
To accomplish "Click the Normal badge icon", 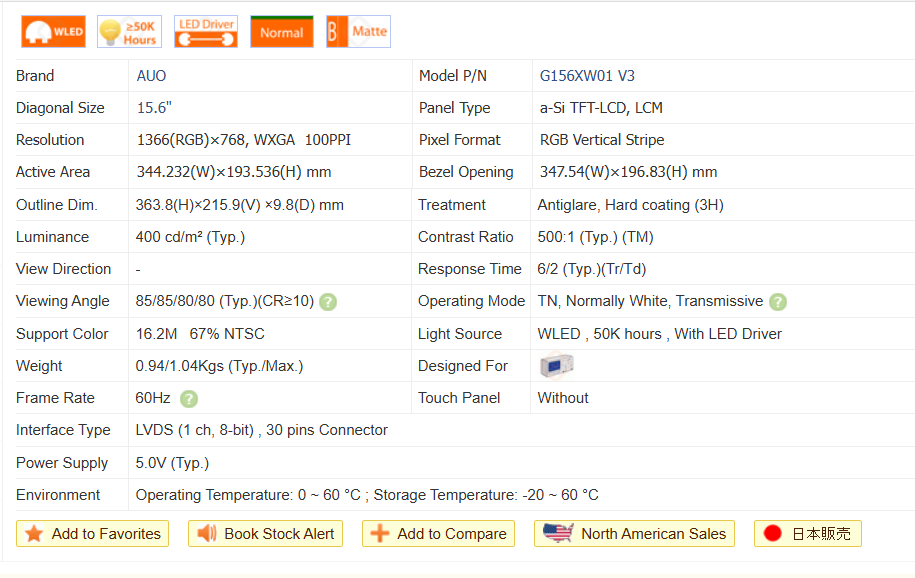I will 281,32.
